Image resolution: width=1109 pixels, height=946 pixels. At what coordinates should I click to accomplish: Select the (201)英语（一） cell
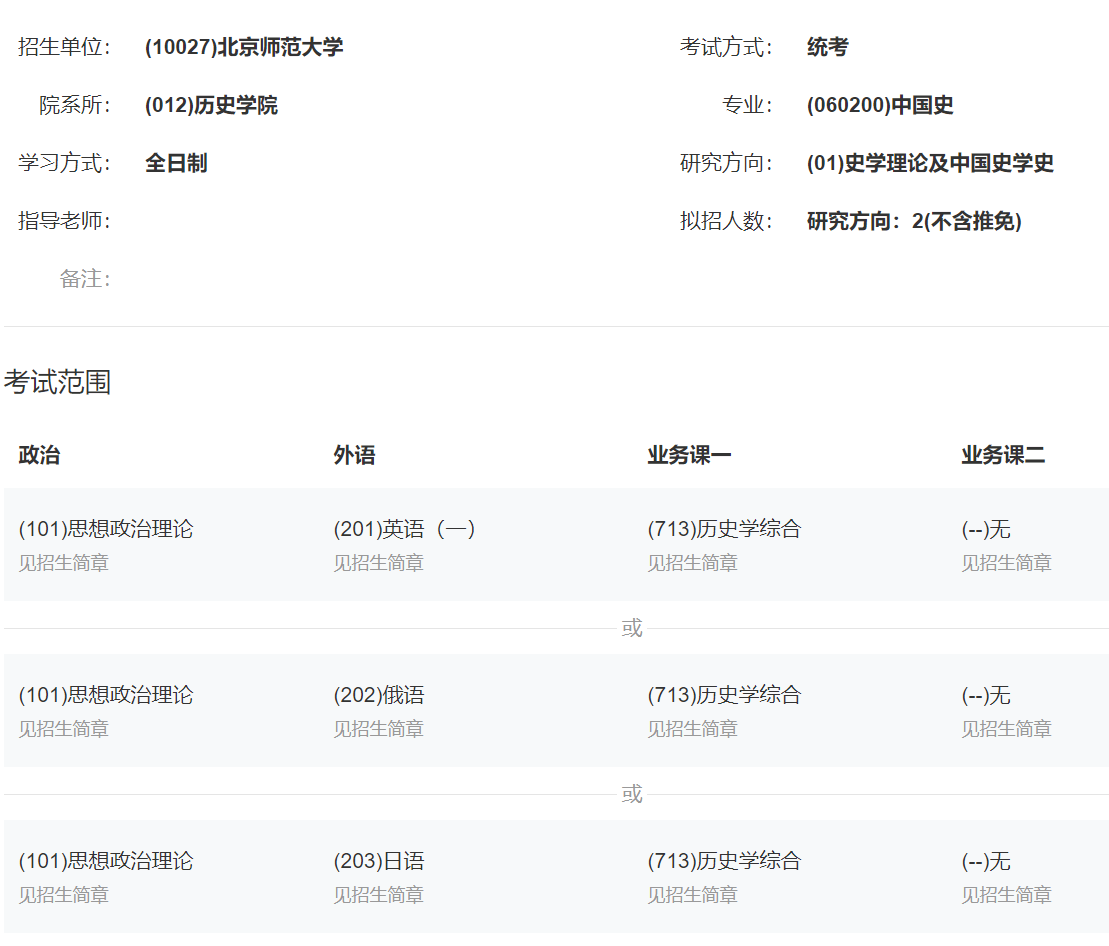pos(405,529)
